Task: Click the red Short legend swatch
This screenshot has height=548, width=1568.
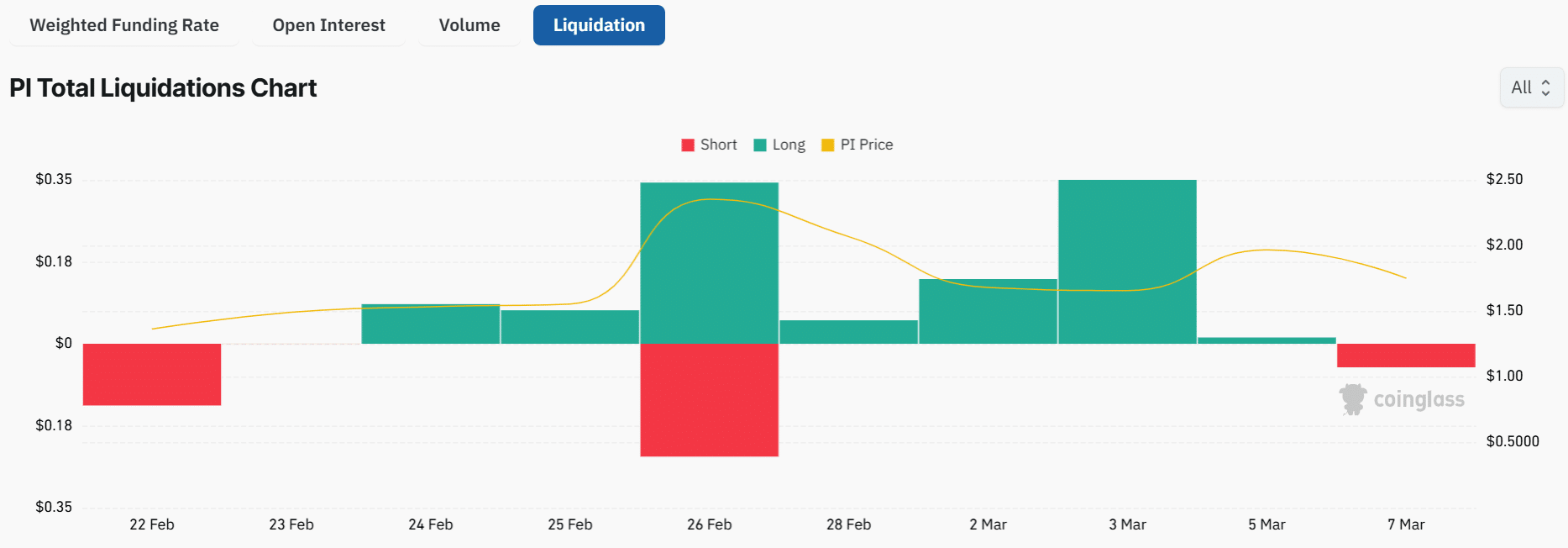Action: tap(688, 145)
